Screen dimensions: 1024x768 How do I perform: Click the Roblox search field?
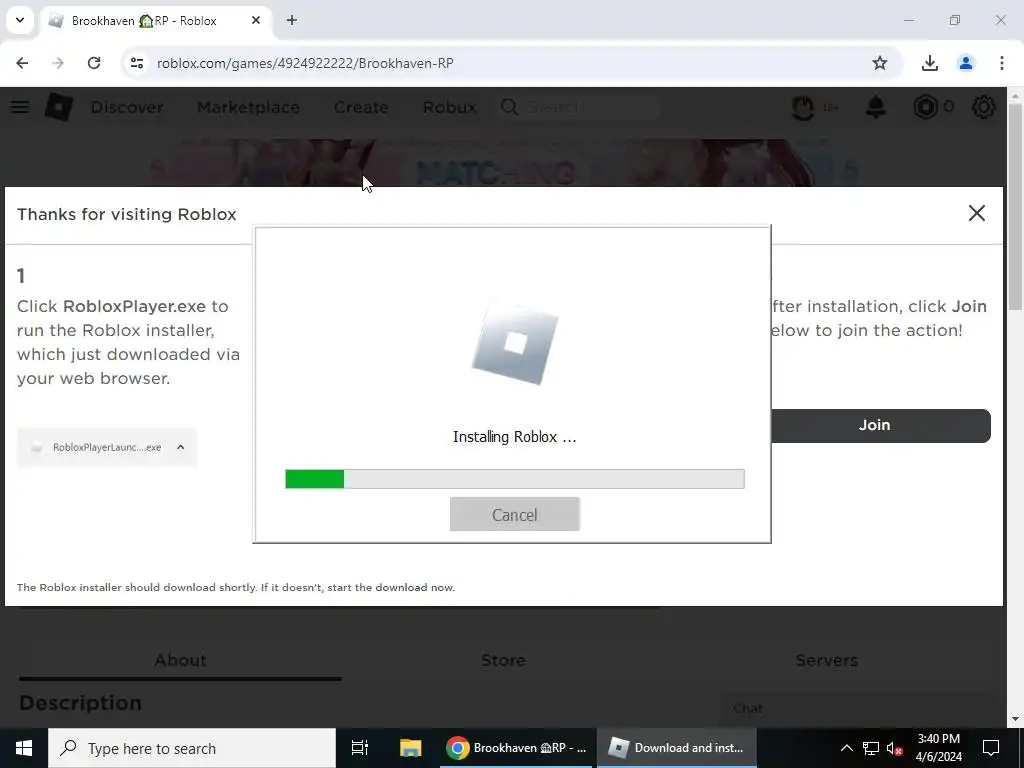pyautogui.click(x=580, y=107)
